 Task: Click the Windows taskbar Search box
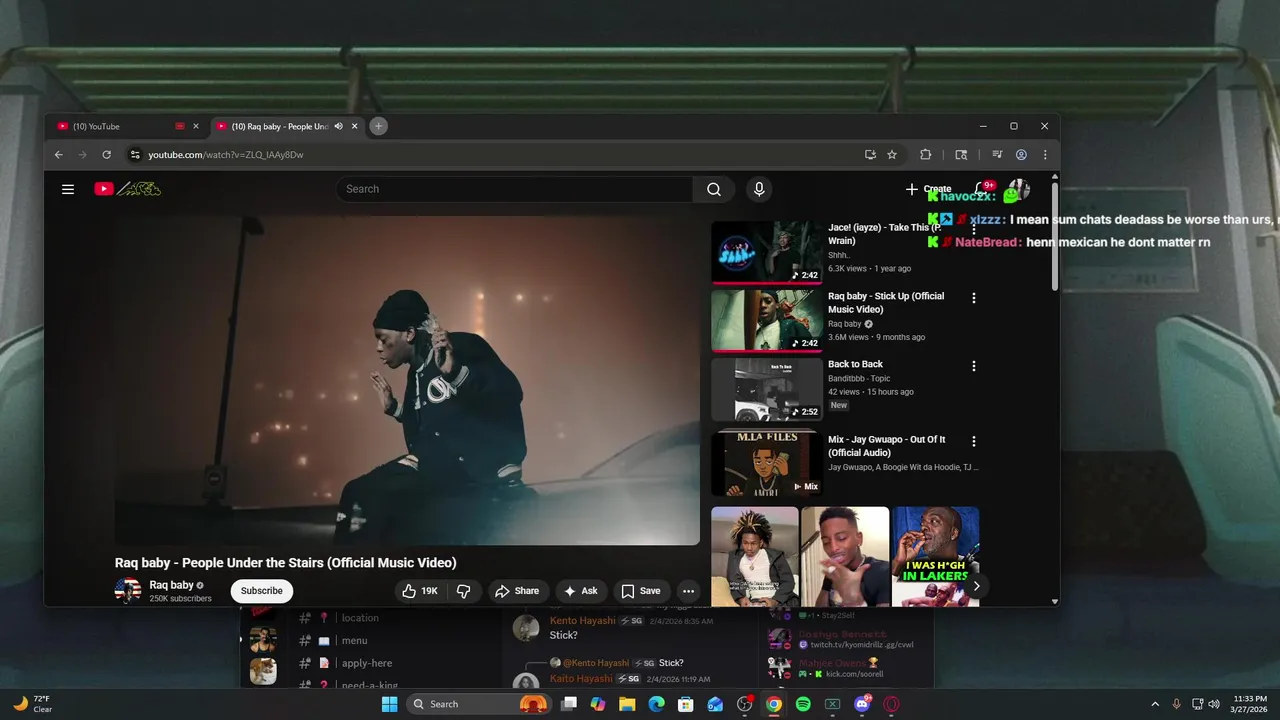click(x=479, y=704)
